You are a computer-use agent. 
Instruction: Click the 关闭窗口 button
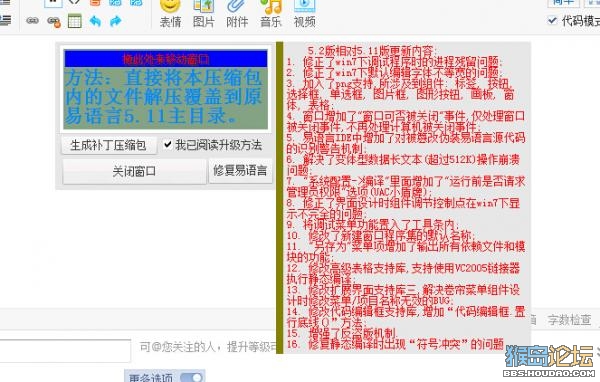click(134, 171)
